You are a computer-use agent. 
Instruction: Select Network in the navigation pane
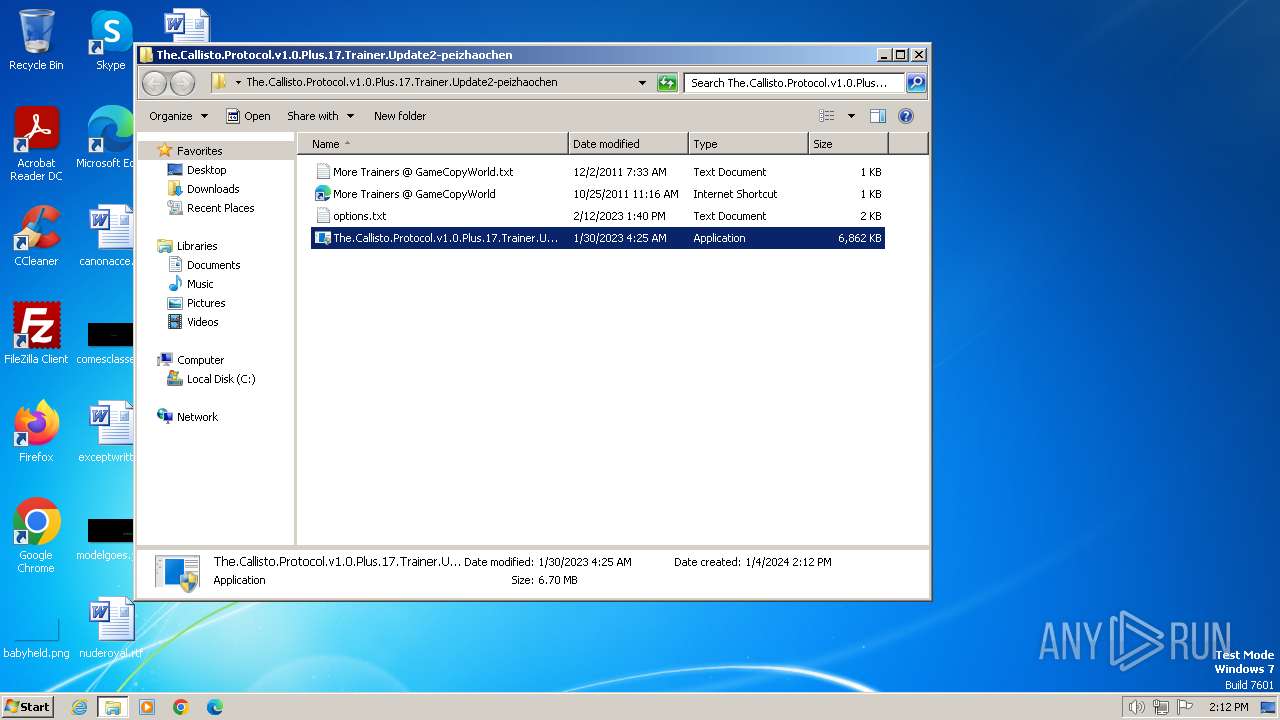(x=197, y=417)
